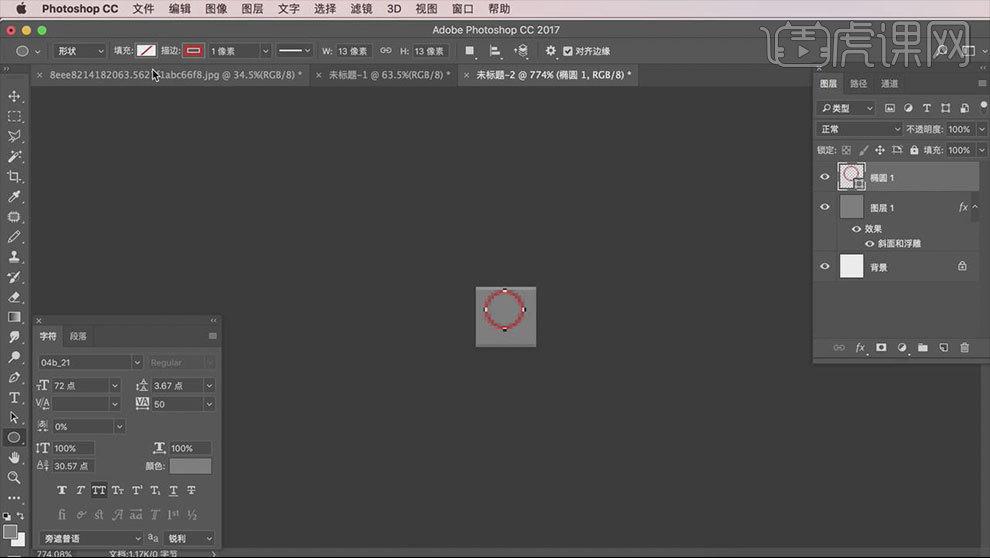Open the 正常 blend mode dropdown
This screenshot has height=558, width=990.
[x=859, y=129]
